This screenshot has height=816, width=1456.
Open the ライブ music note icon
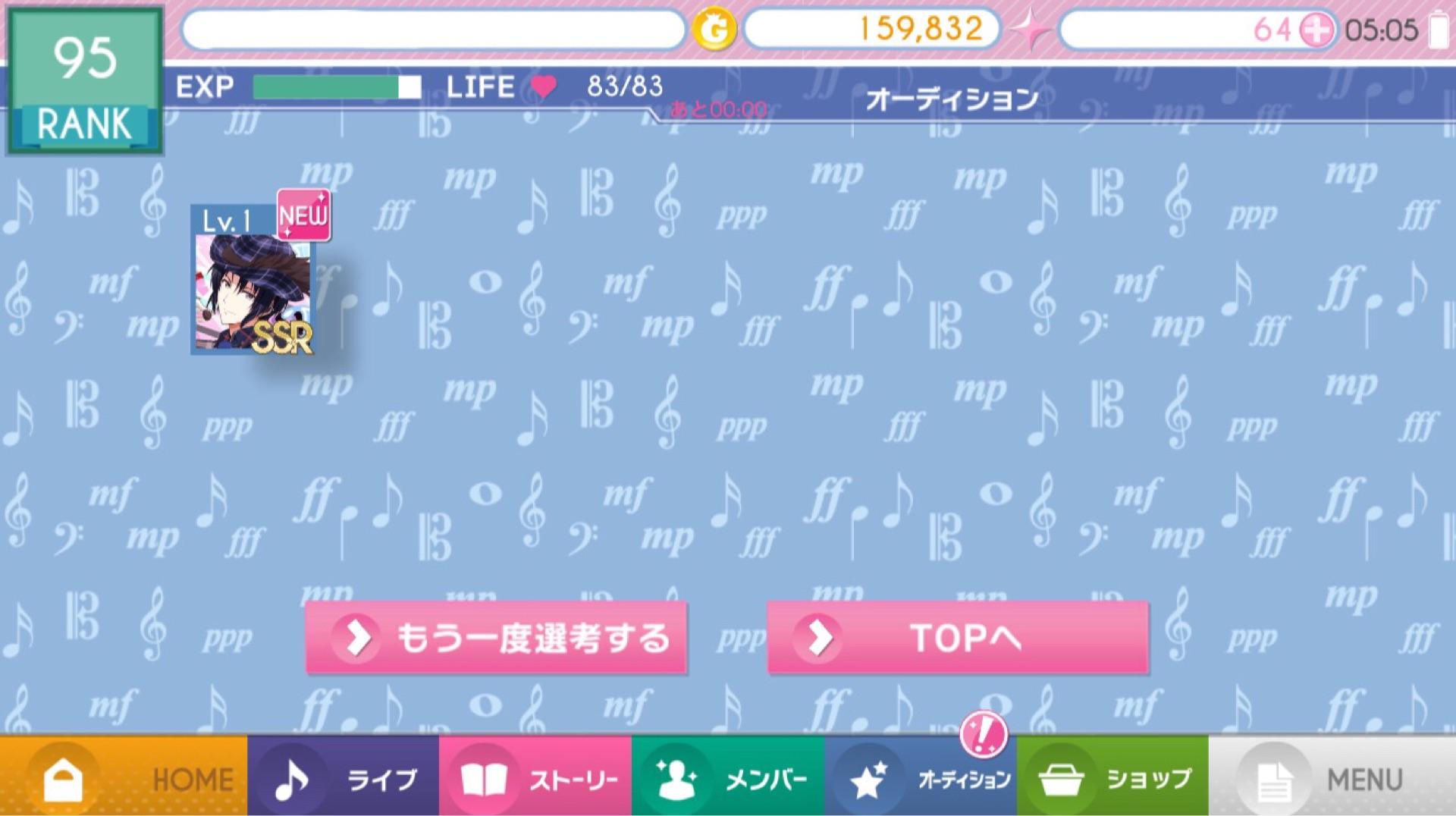pos(291,780)
